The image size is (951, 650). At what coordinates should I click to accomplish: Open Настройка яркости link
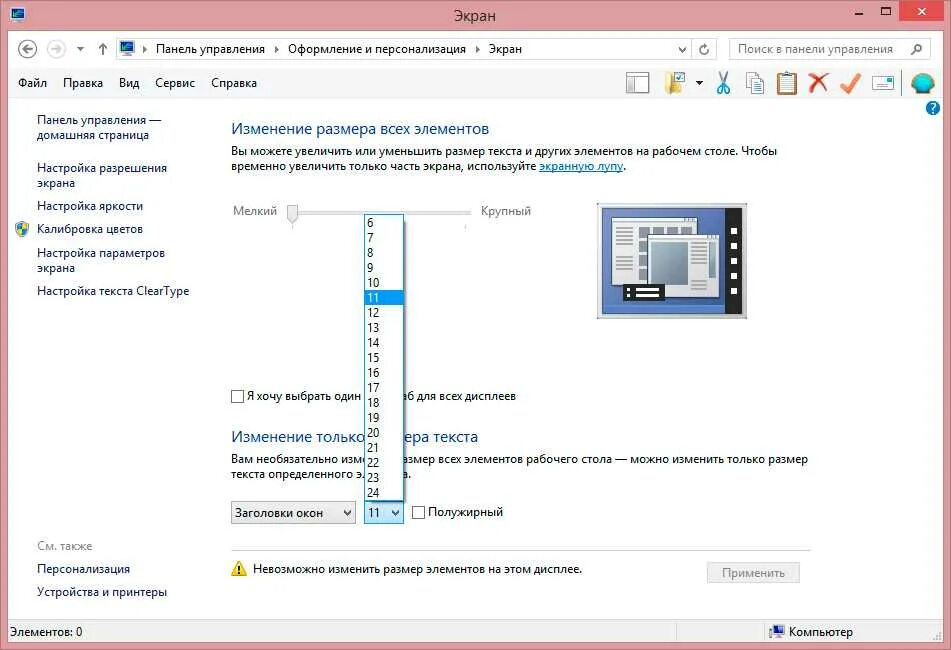coord(90,206)
